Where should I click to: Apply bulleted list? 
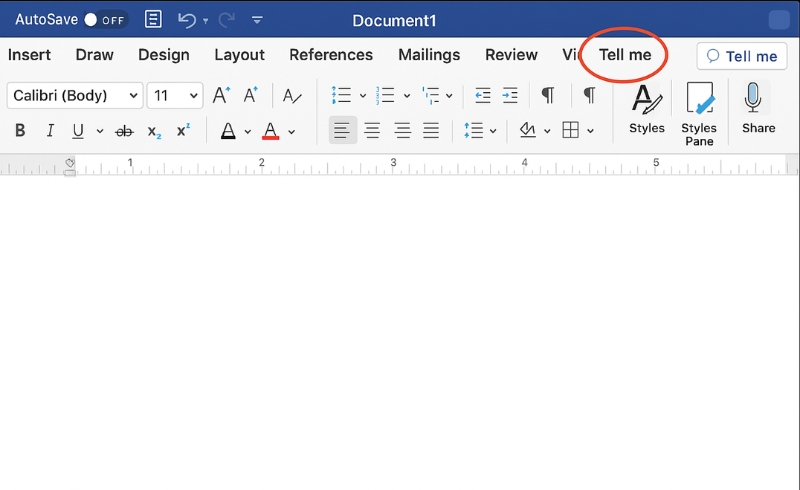click(x=341, y=95)
